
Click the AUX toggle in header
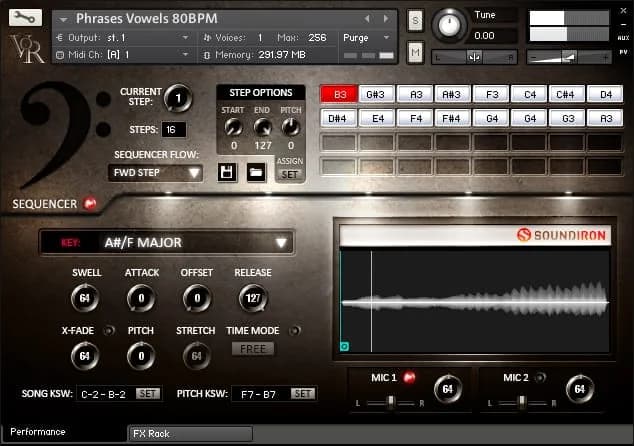click(623, 38)
